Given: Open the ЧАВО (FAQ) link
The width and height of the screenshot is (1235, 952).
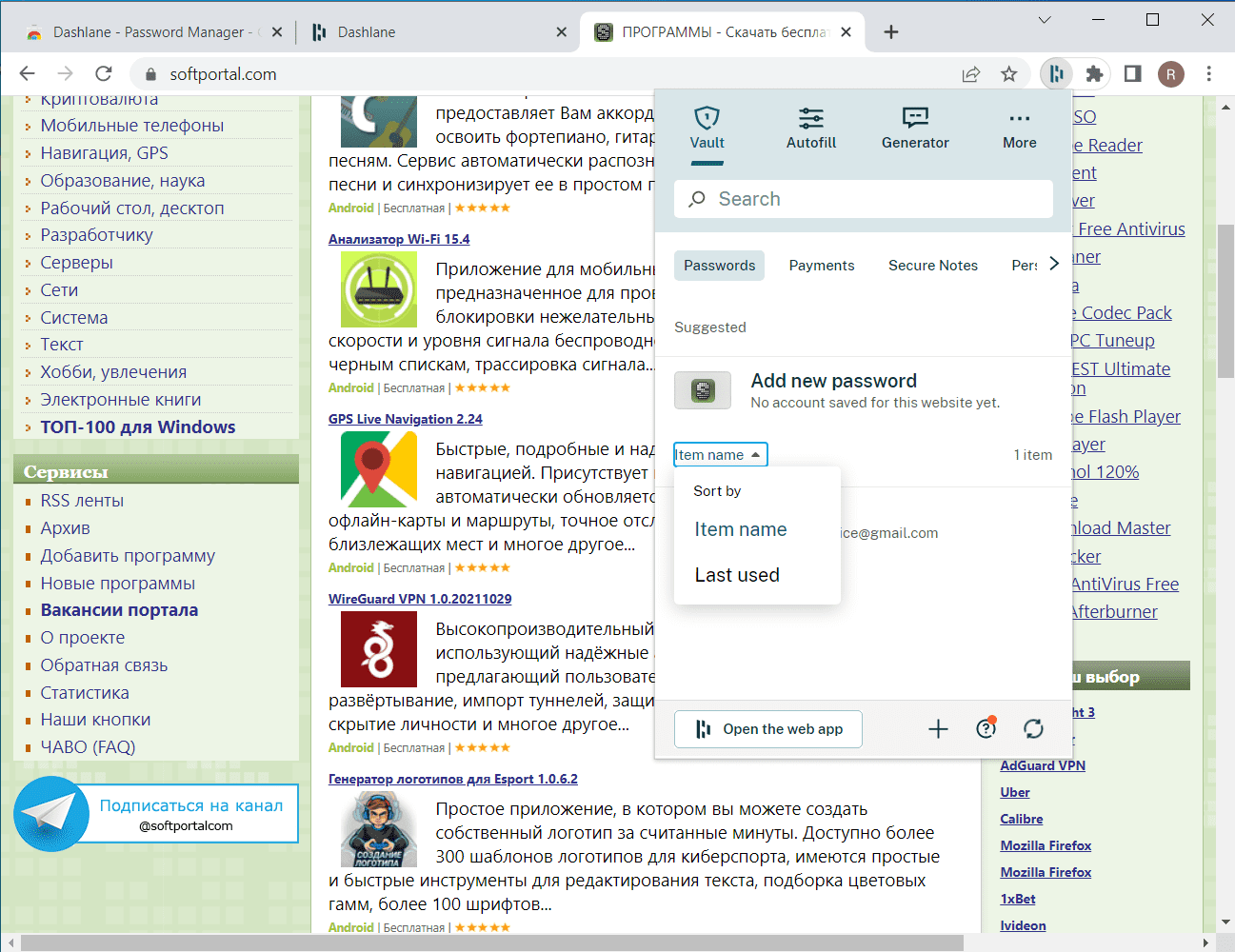Looking at the screenshot, I should coord(88,747).
